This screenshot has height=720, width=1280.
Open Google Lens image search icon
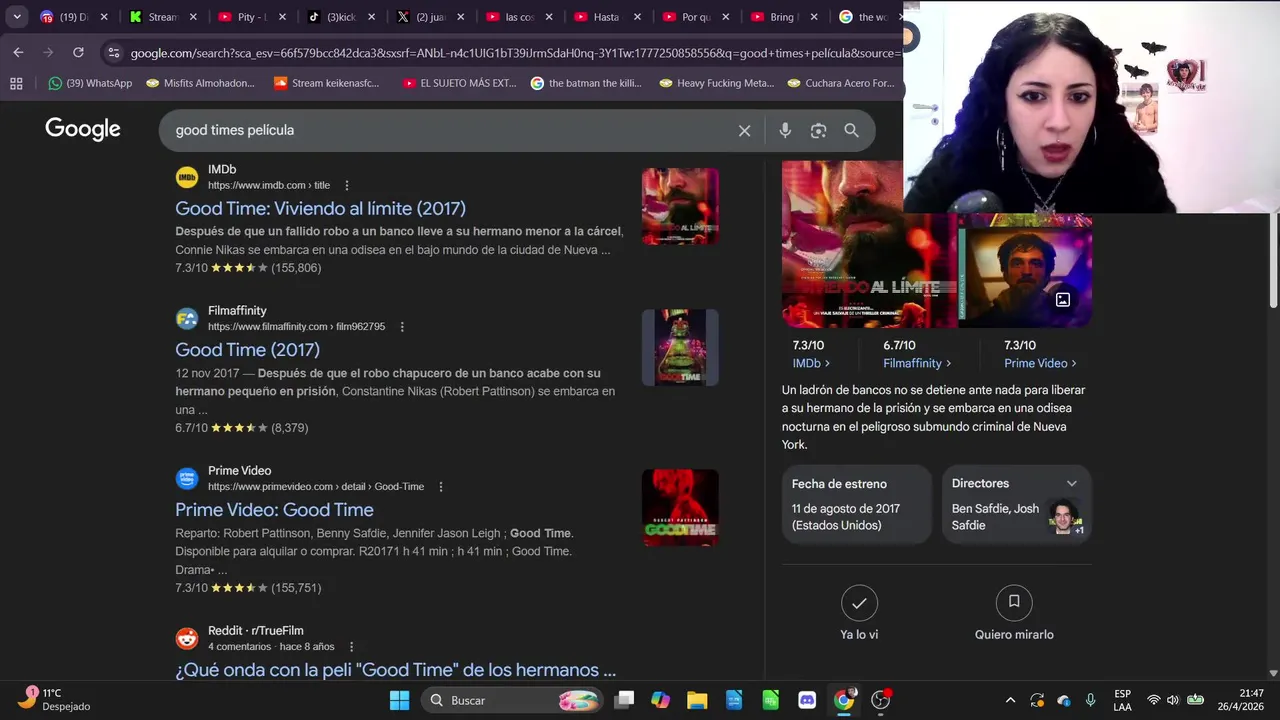818,130
